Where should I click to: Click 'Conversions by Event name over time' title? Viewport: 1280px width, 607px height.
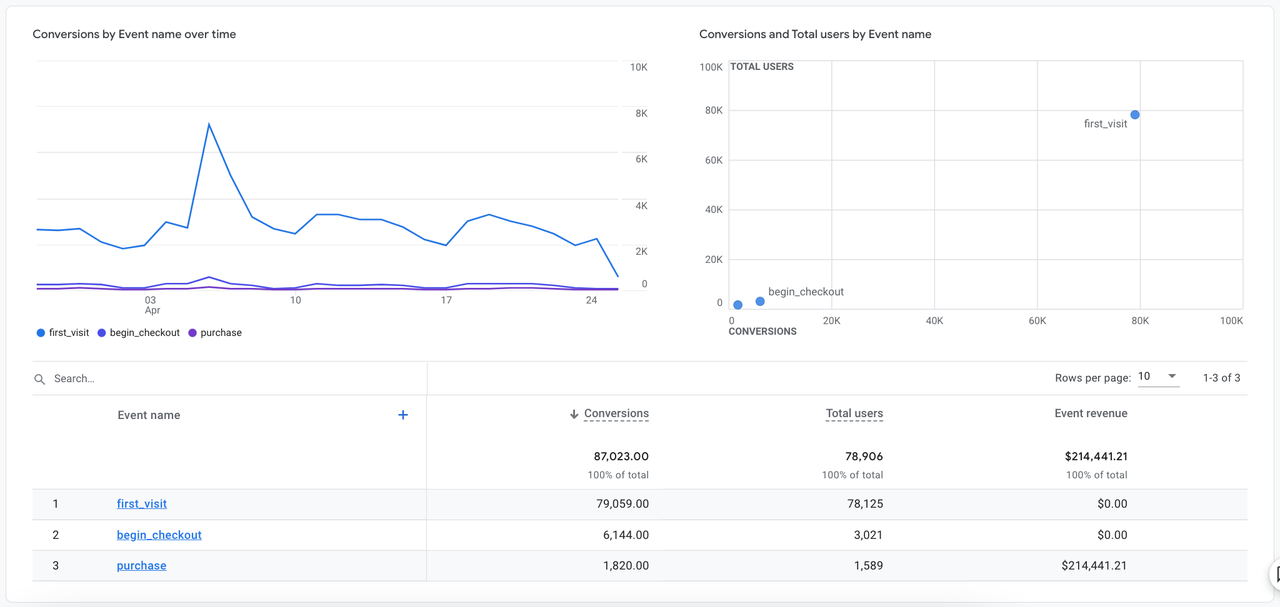134,34
